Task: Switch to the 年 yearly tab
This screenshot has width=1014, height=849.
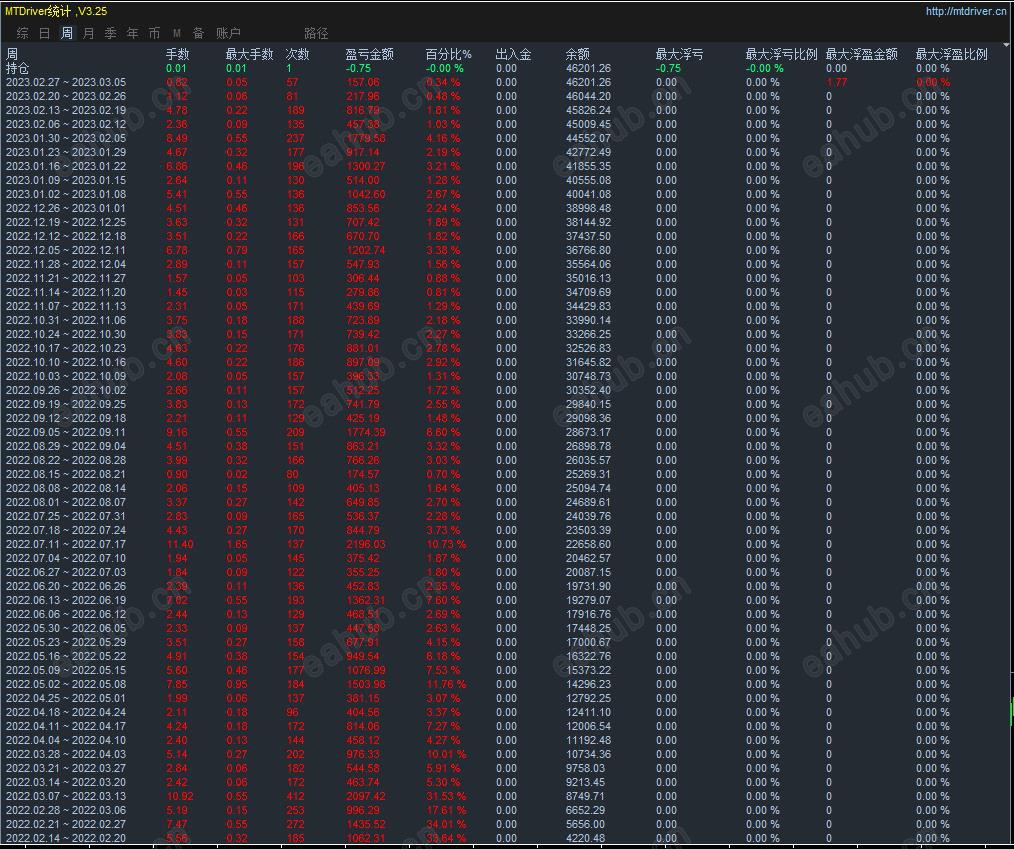Action: [133, 33]
